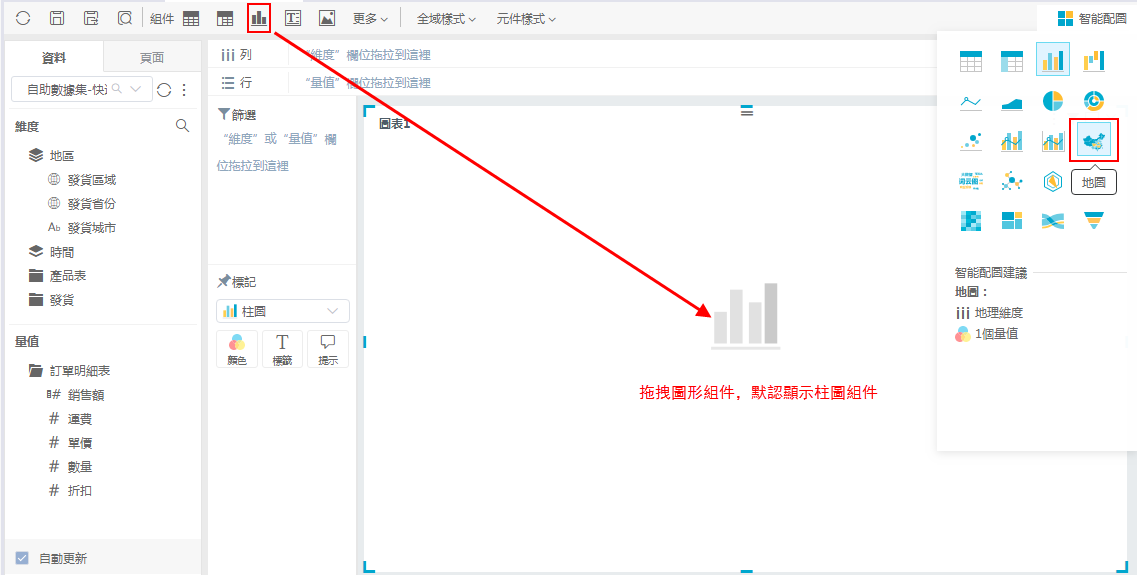The height and width of the screenshot is (575, 1137).
Task: Pick the funnel chart icon
Action: (1093, 221)
